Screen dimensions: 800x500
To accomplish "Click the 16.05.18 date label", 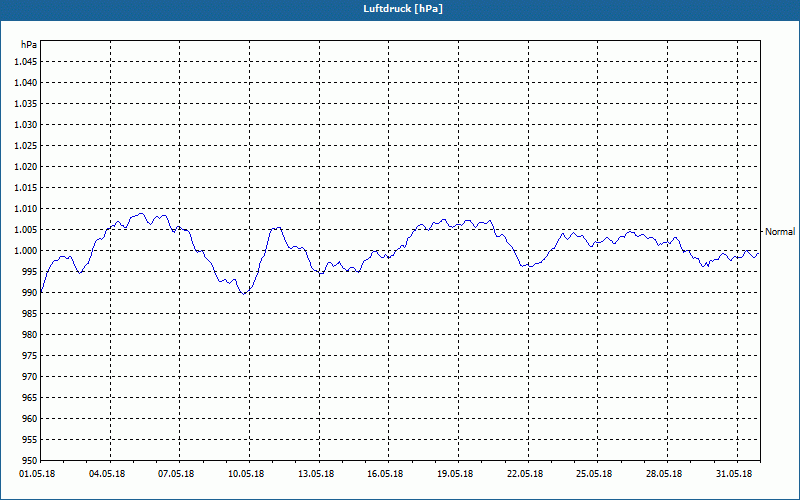I will coord(385,473).
